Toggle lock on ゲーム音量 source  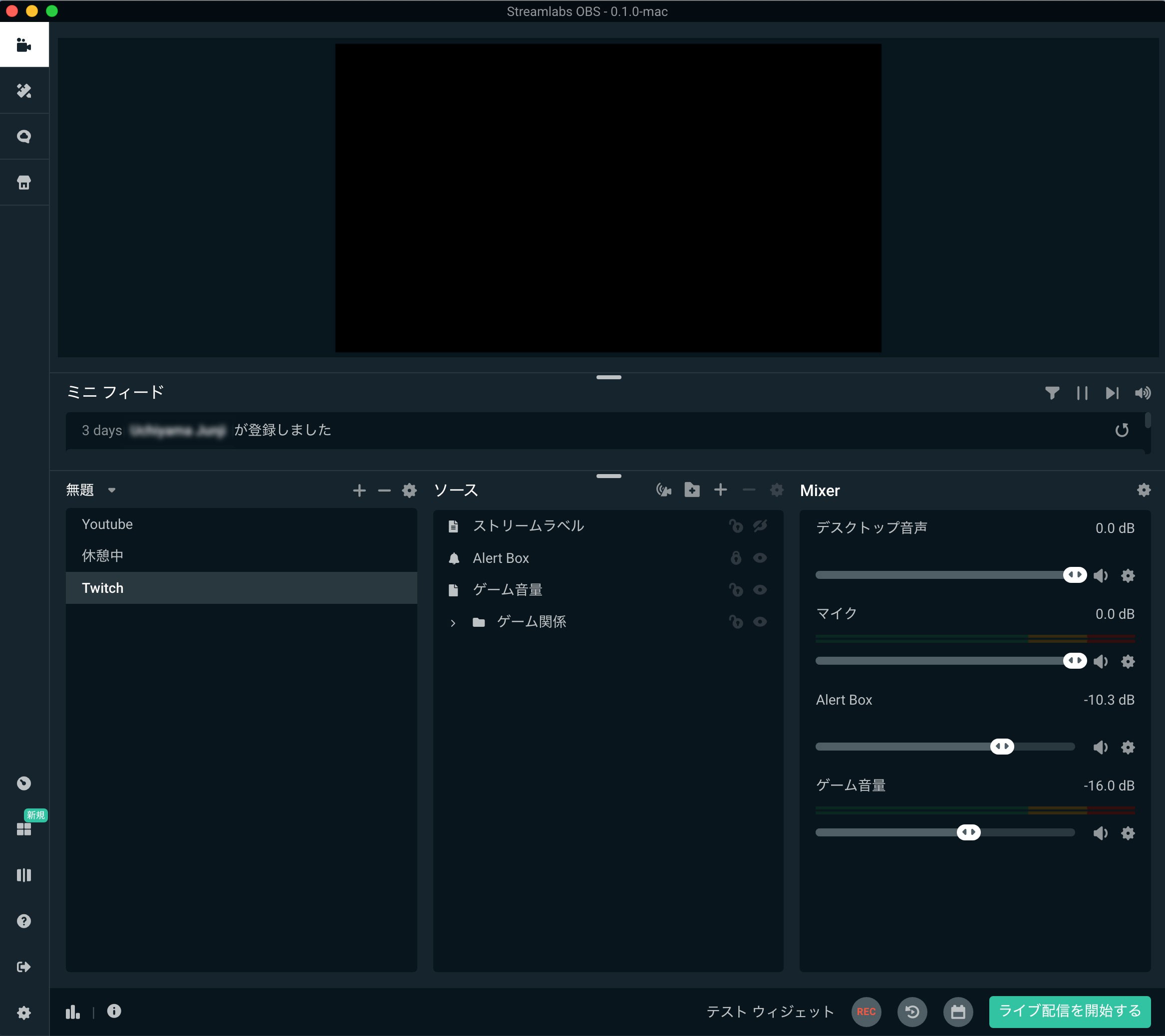point(736,590)
